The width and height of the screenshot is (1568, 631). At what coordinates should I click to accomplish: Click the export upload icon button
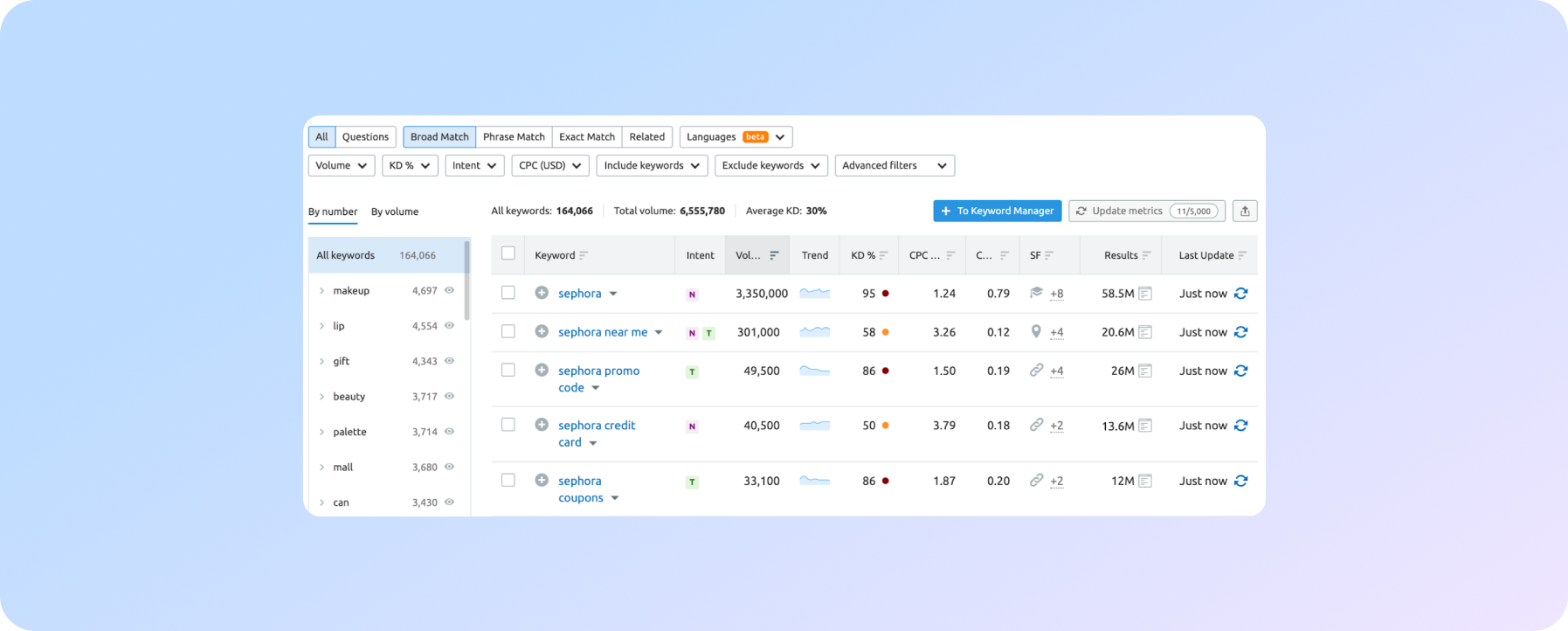point(1245,211)
